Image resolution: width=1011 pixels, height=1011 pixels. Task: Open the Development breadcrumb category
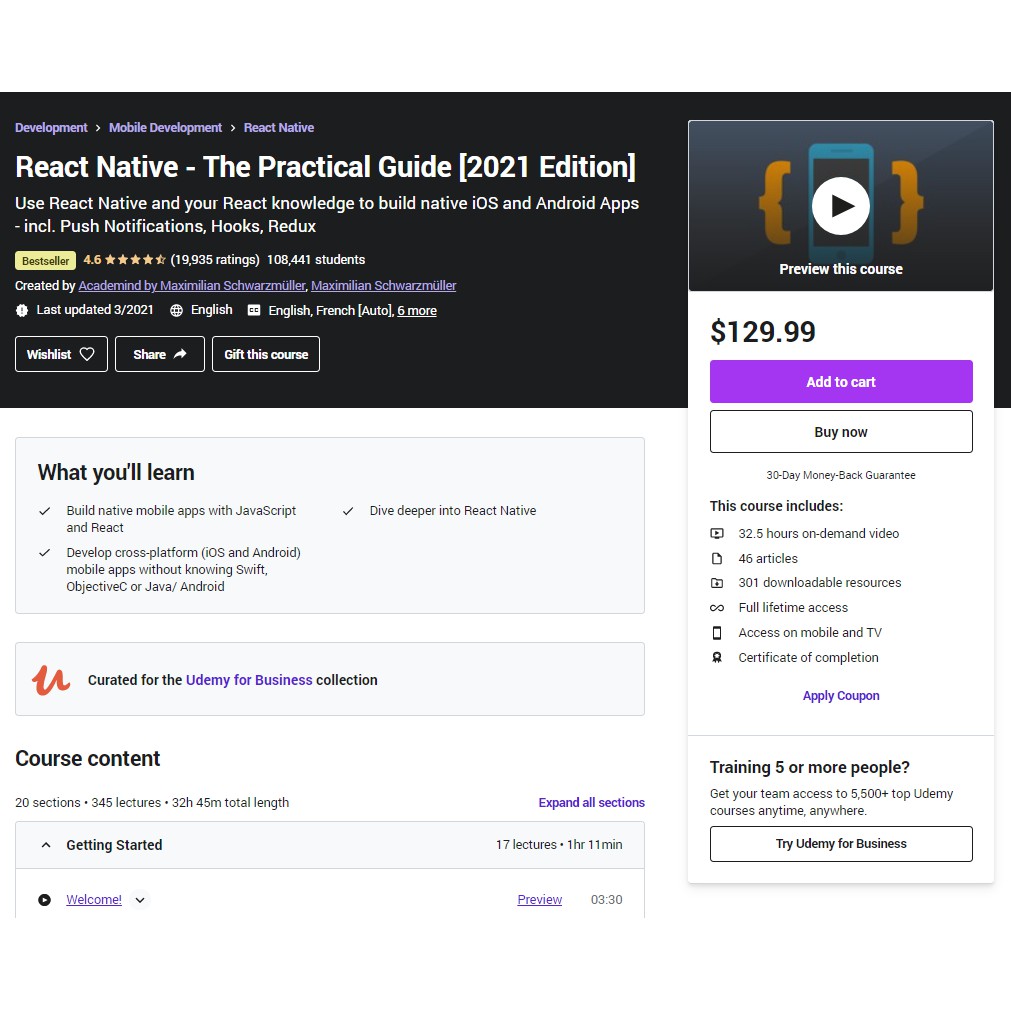coord(51,128)
